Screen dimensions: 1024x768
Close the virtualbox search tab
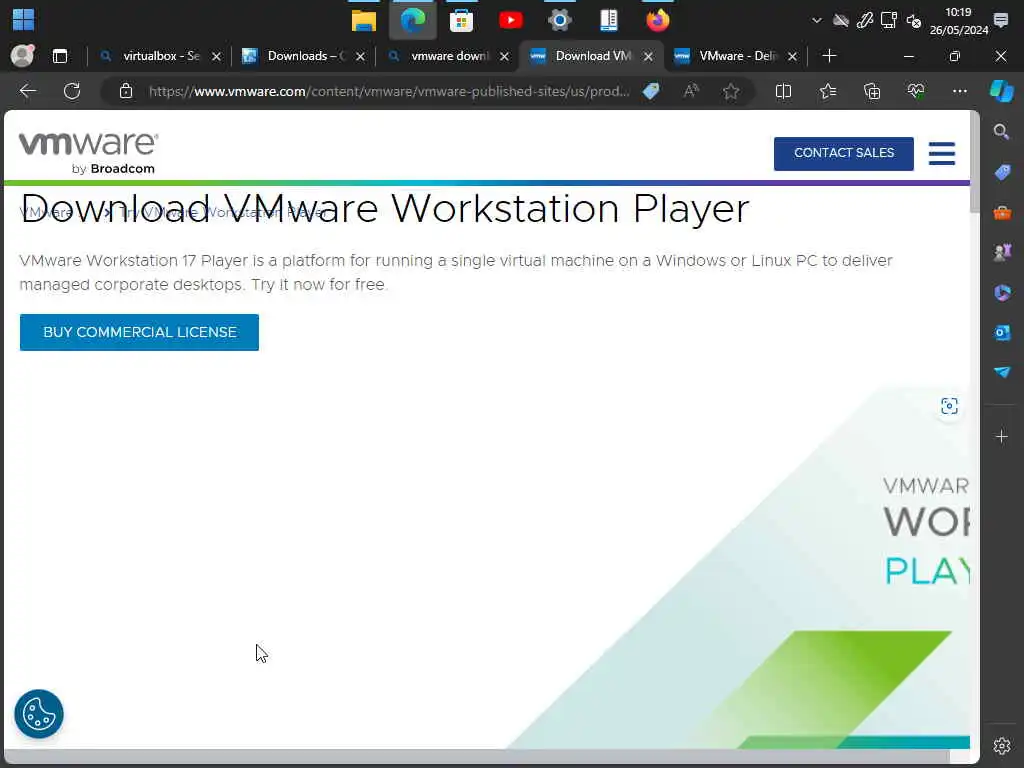[216, 57]
